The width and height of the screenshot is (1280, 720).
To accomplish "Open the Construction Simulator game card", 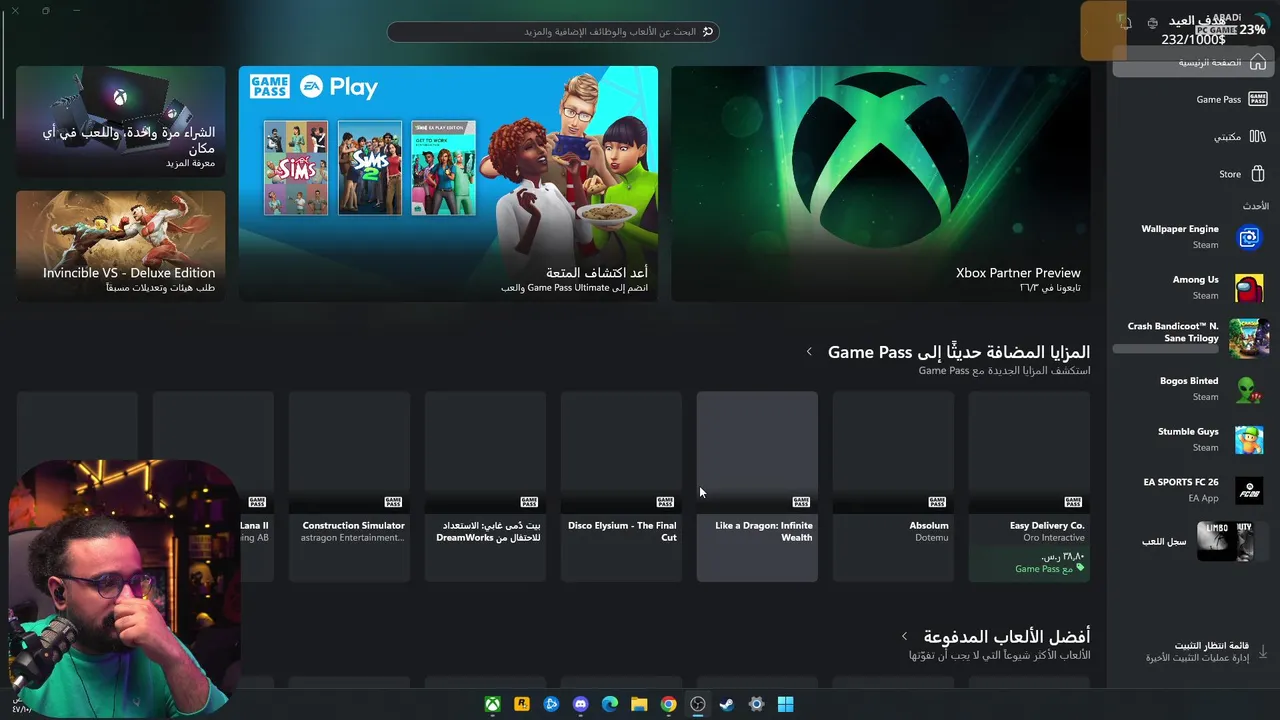I will click(x=349, y=486).
